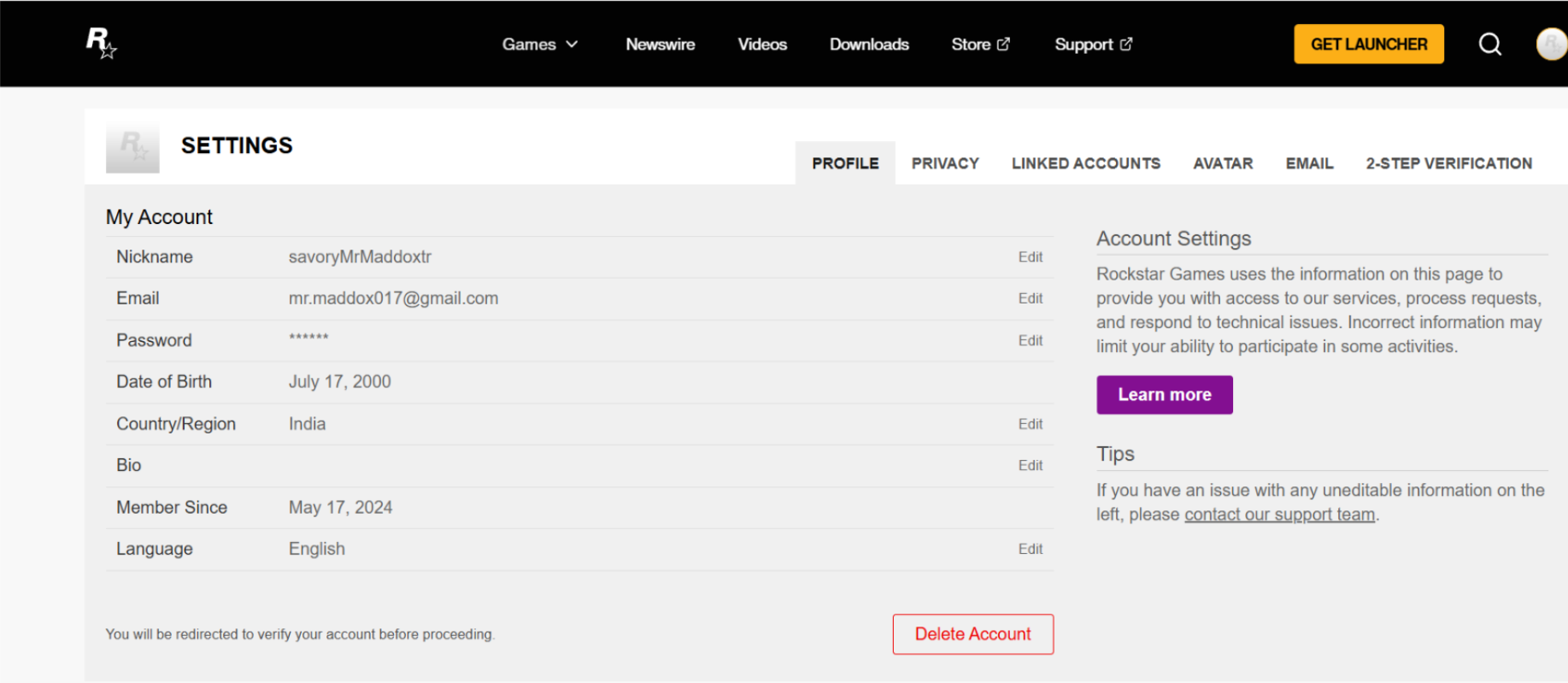Image resolution: width=1568 pixels, height=683 pixels.
Task: Switch to the PRIVACY tab
Action: (945, 163)
